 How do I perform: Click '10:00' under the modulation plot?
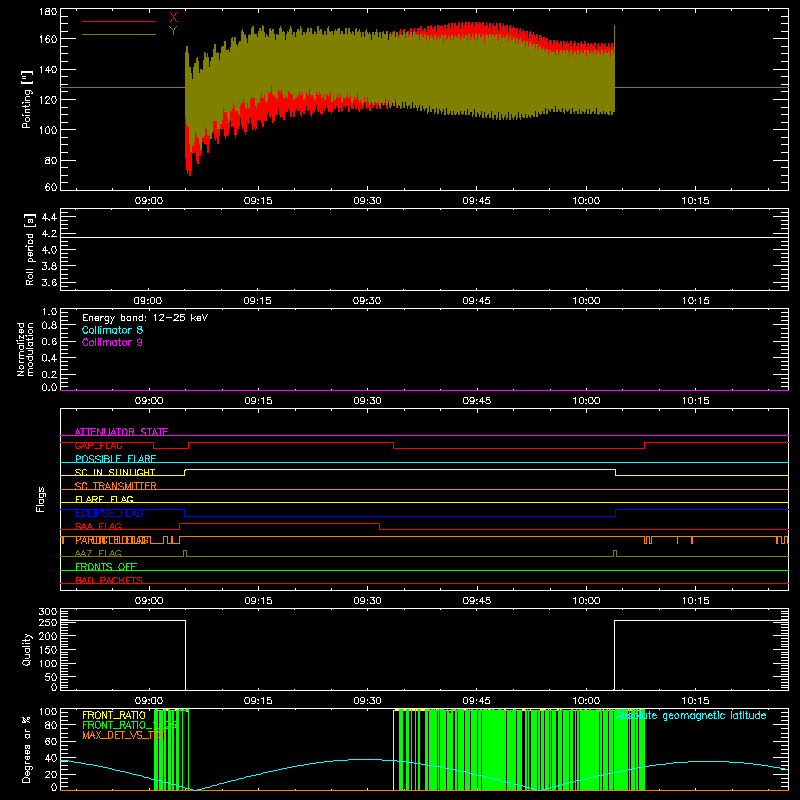586,401
